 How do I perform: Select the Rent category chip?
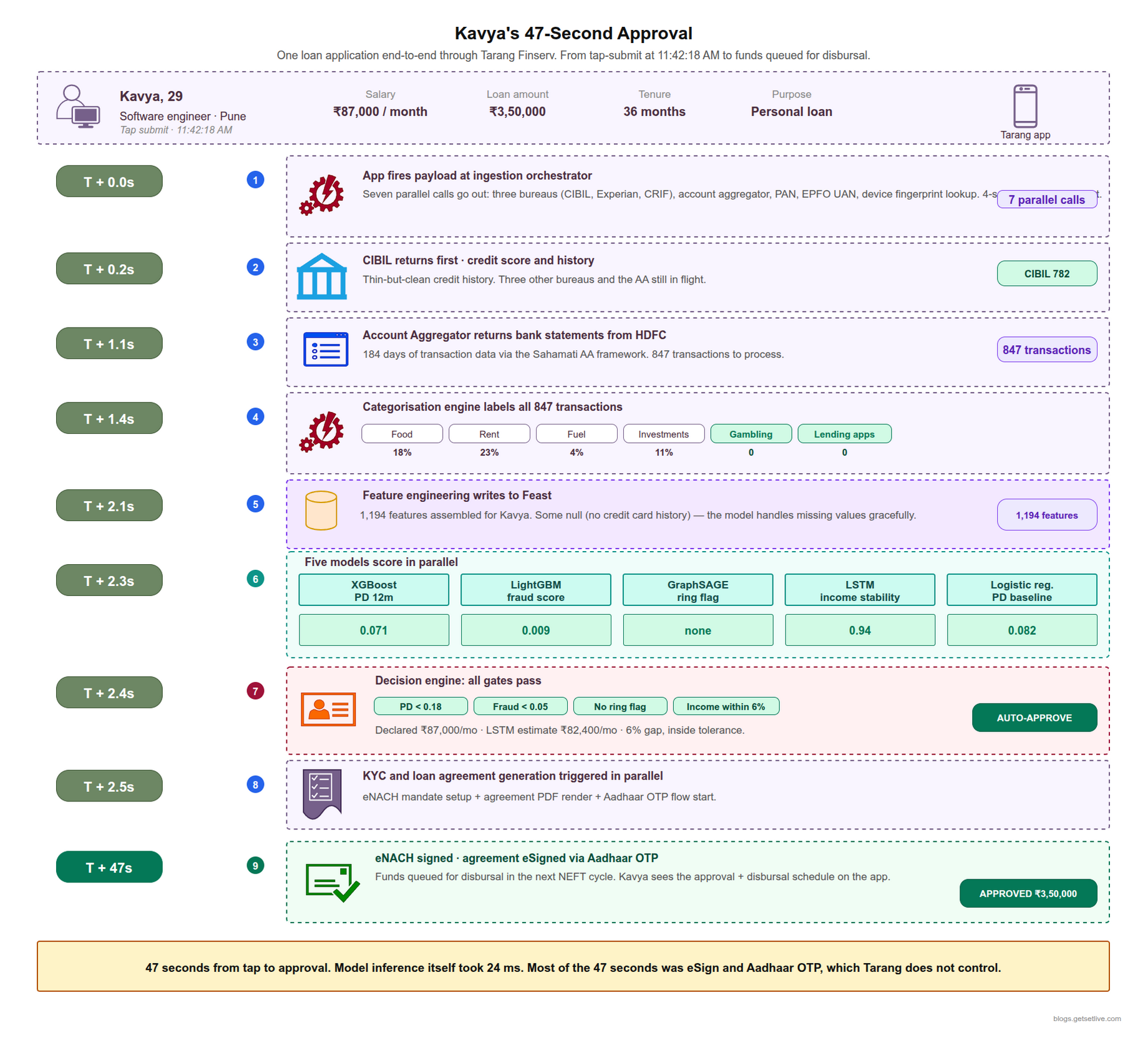point(489,434)
